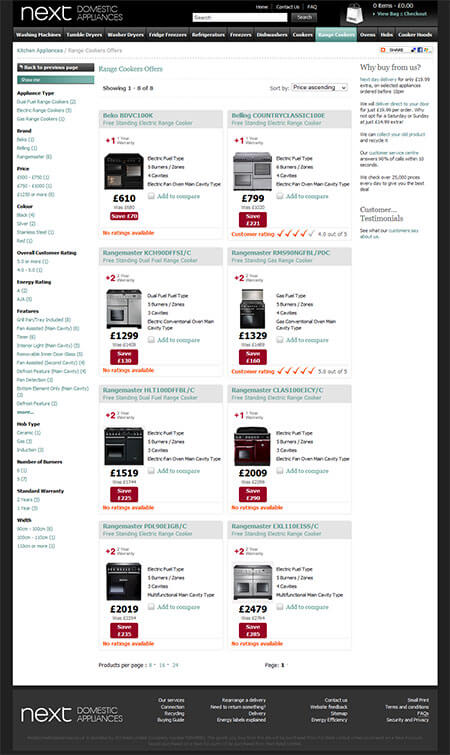Screen dimensions: 450x755
Task: Filter price £1250 or more
Action: [x=36, y=195]
